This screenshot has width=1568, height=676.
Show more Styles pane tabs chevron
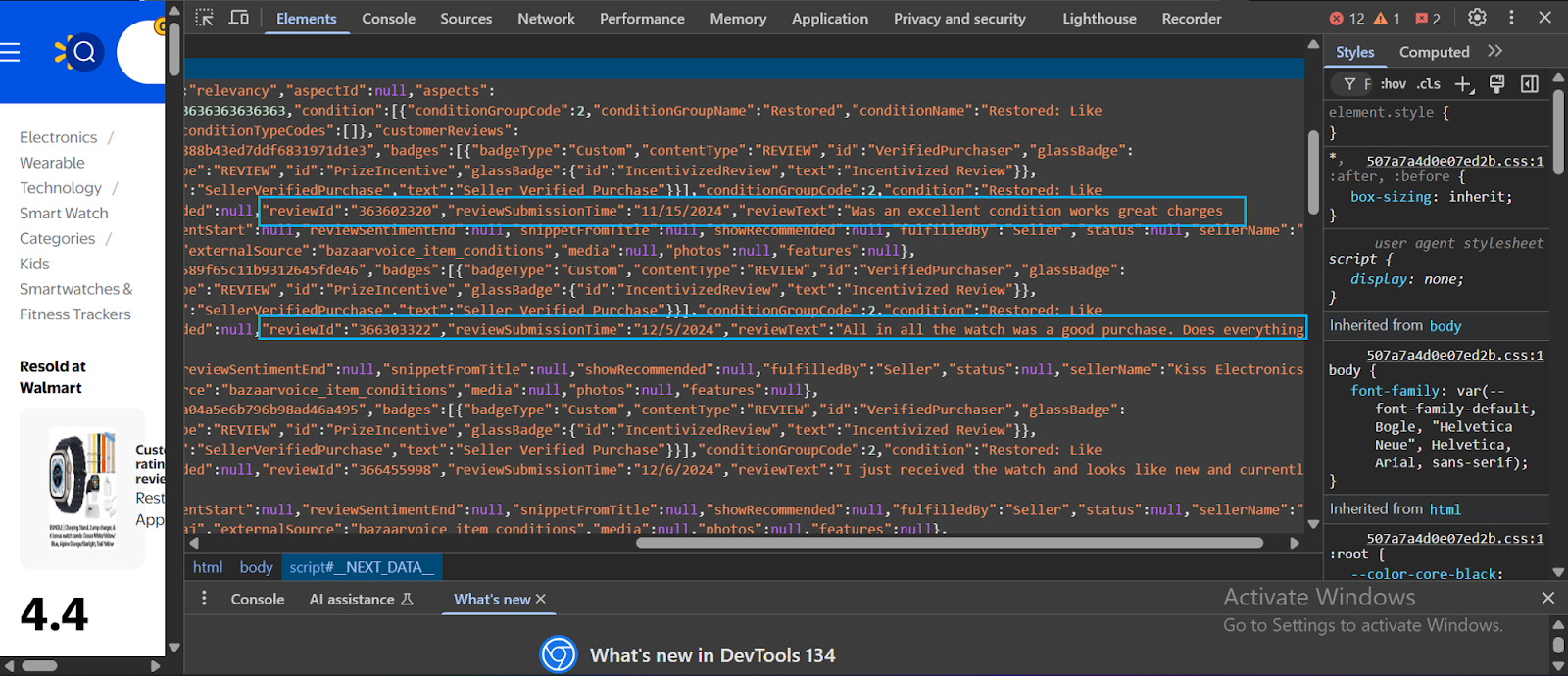coord(1494,51)
